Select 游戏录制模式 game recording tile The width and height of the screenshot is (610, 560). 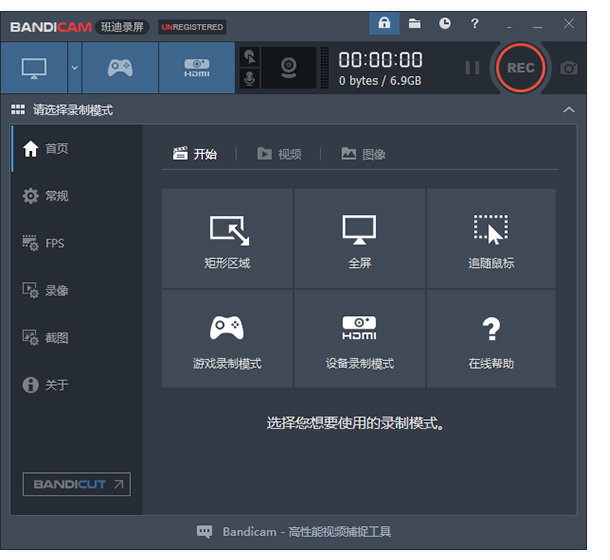pyautogui.click(x=227, y=339)
